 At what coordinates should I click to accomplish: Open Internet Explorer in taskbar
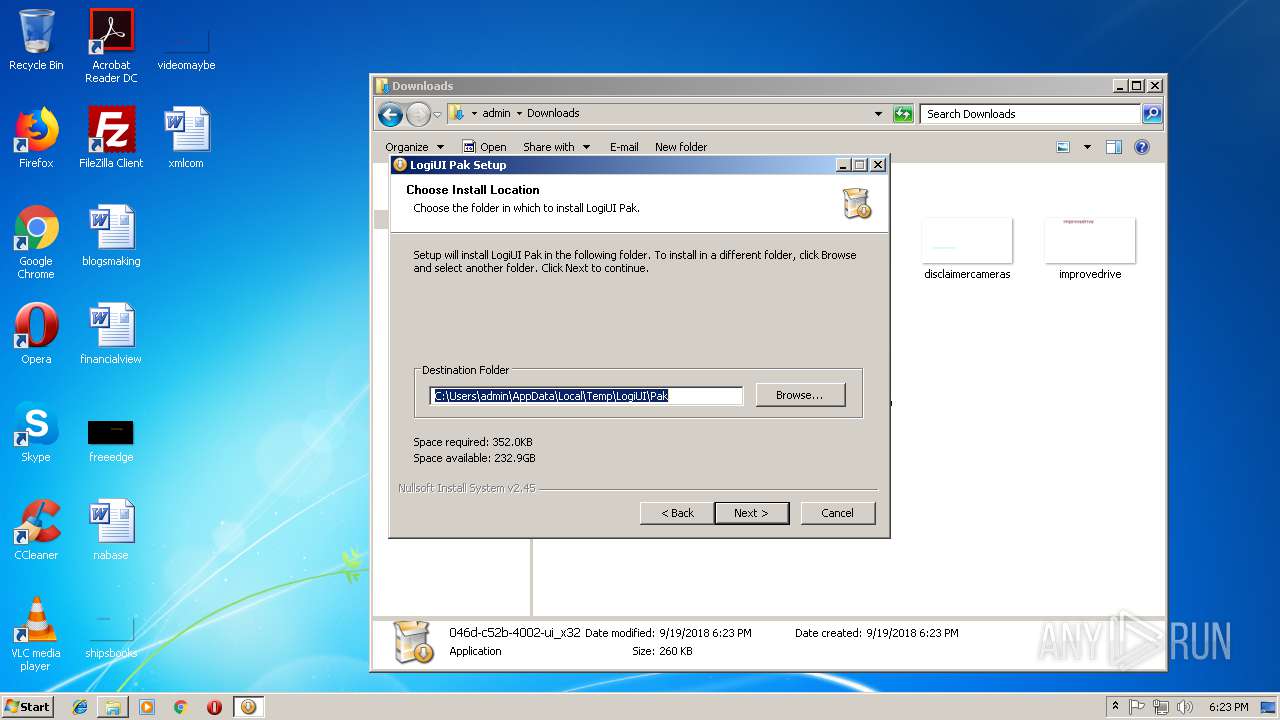click(x=80, y=707)
